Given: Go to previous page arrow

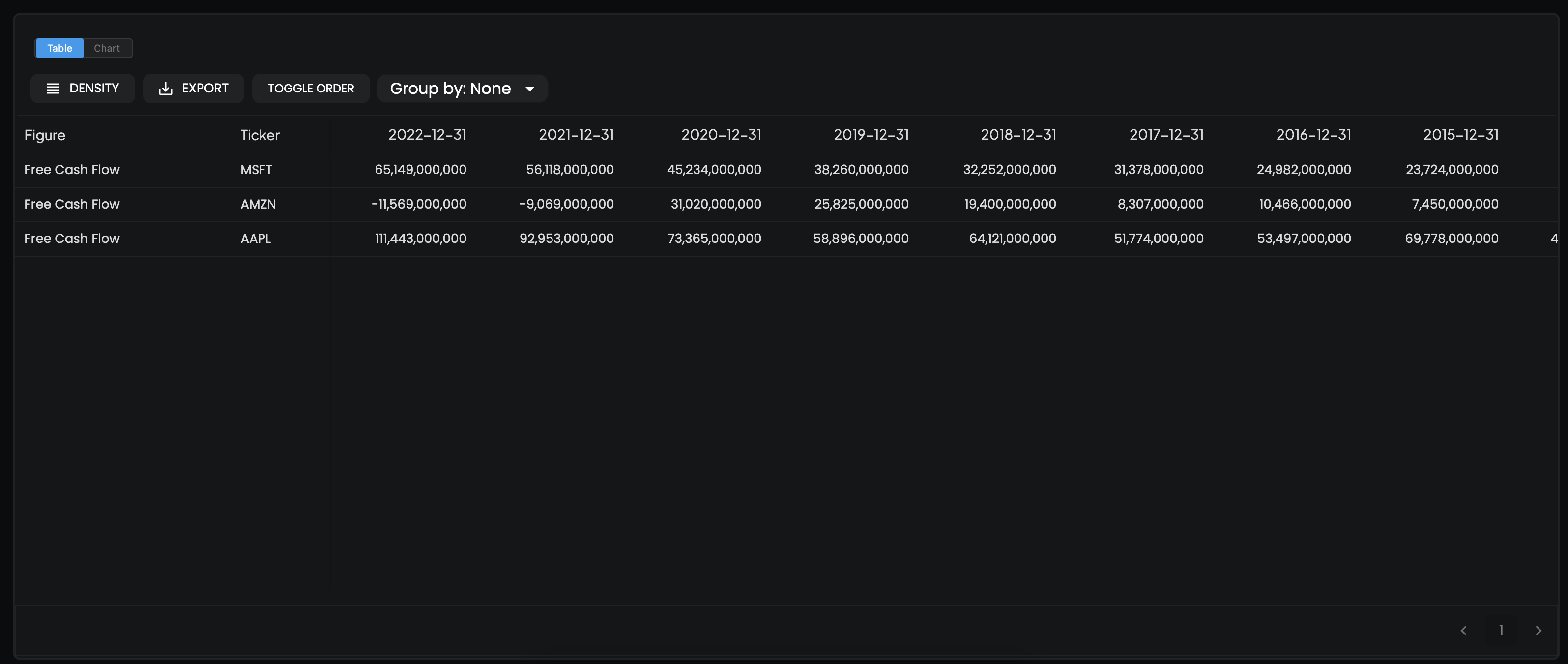Looking at the screenshot, I should tap(1464, 631).
